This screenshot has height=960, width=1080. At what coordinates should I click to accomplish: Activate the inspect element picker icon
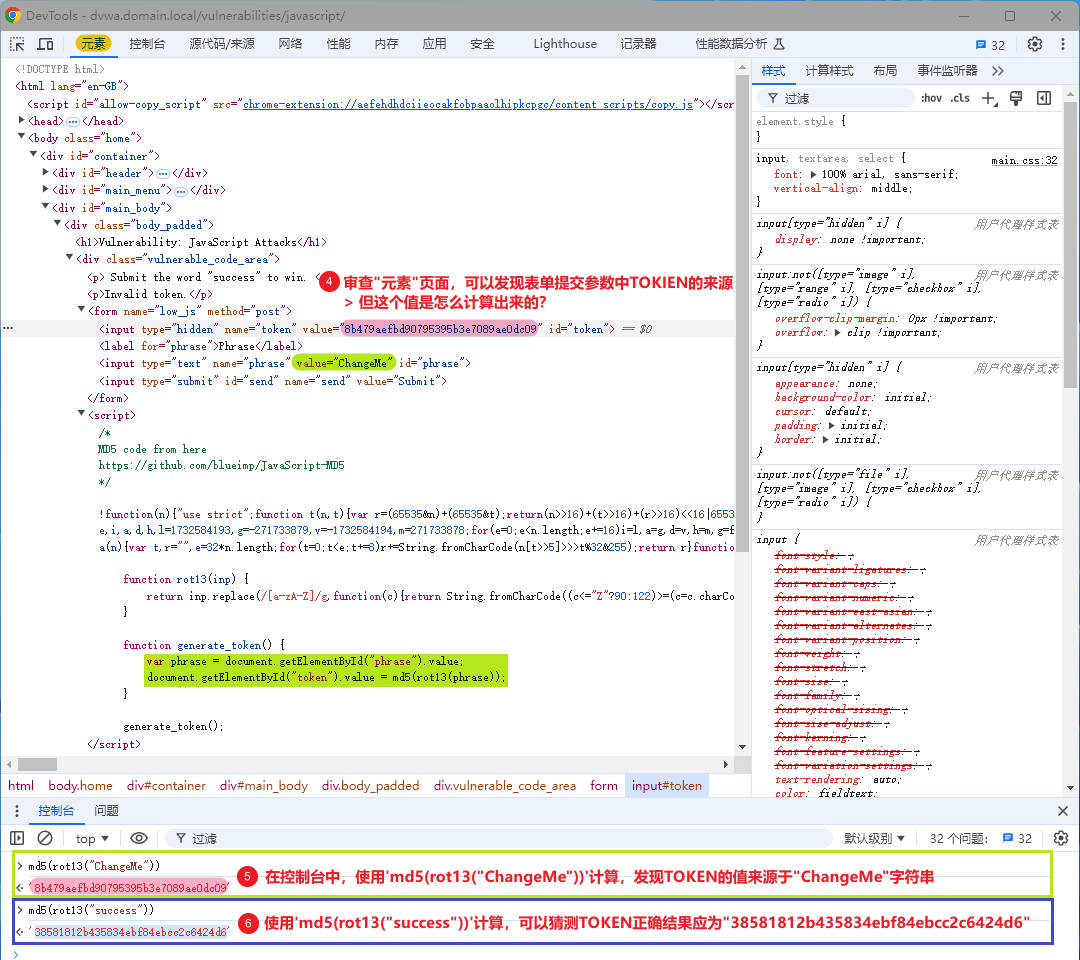click(17, 44)
